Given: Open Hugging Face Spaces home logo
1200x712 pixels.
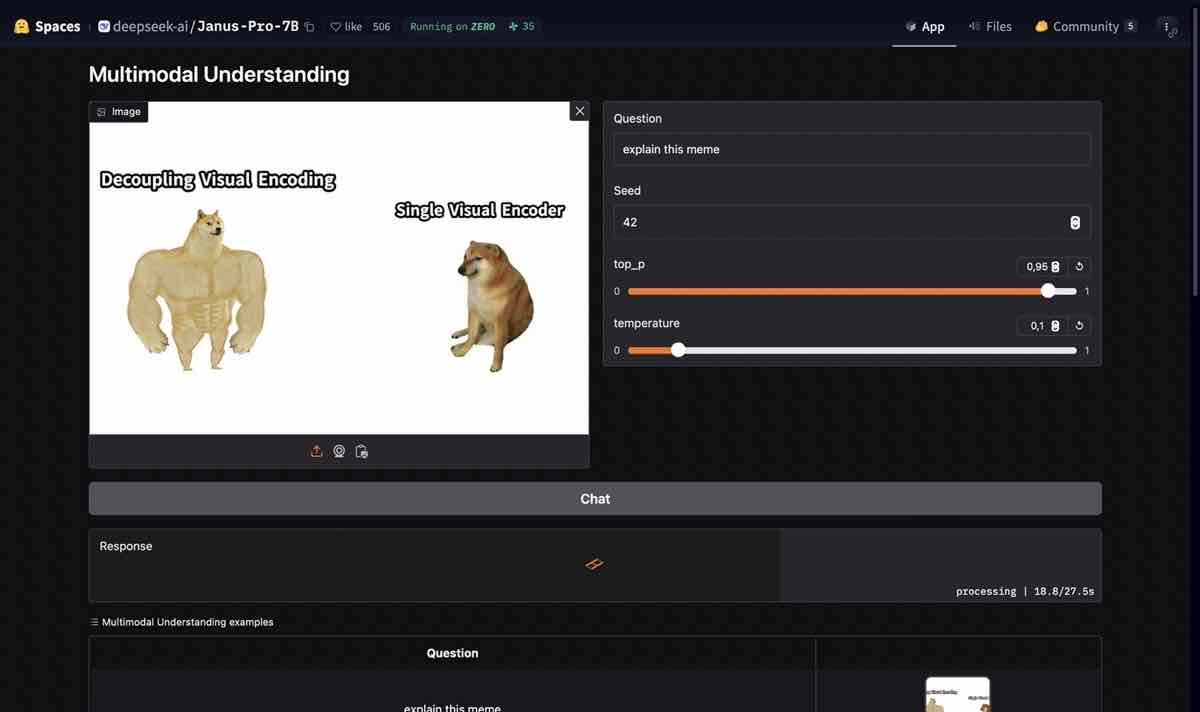Looking at the screenshot, I should (x=47, y=26).
